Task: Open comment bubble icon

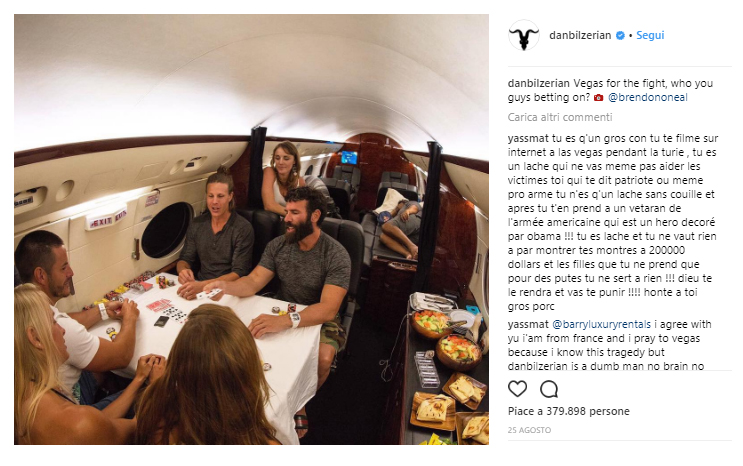Action: click(x=549, y=389)
